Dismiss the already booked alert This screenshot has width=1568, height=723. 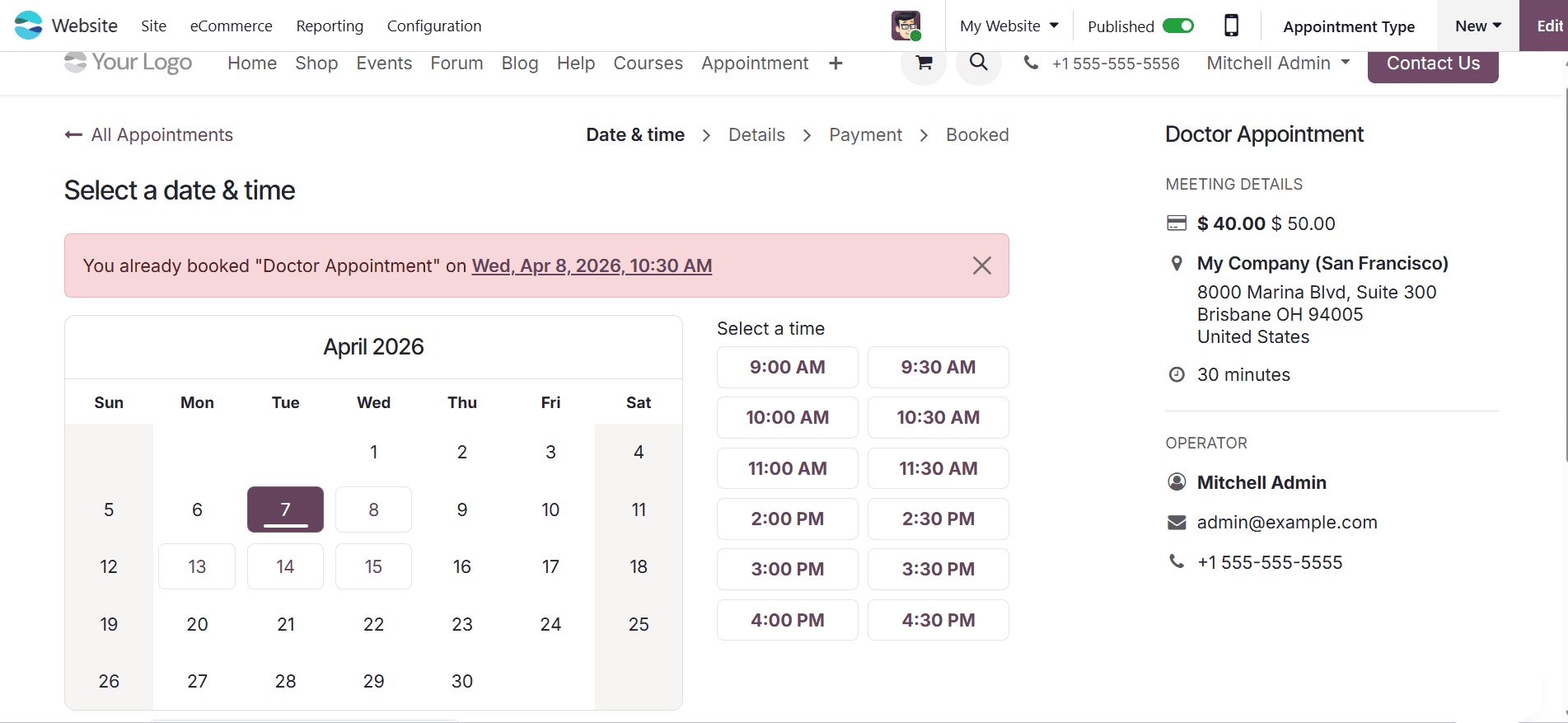coord(981,265)
